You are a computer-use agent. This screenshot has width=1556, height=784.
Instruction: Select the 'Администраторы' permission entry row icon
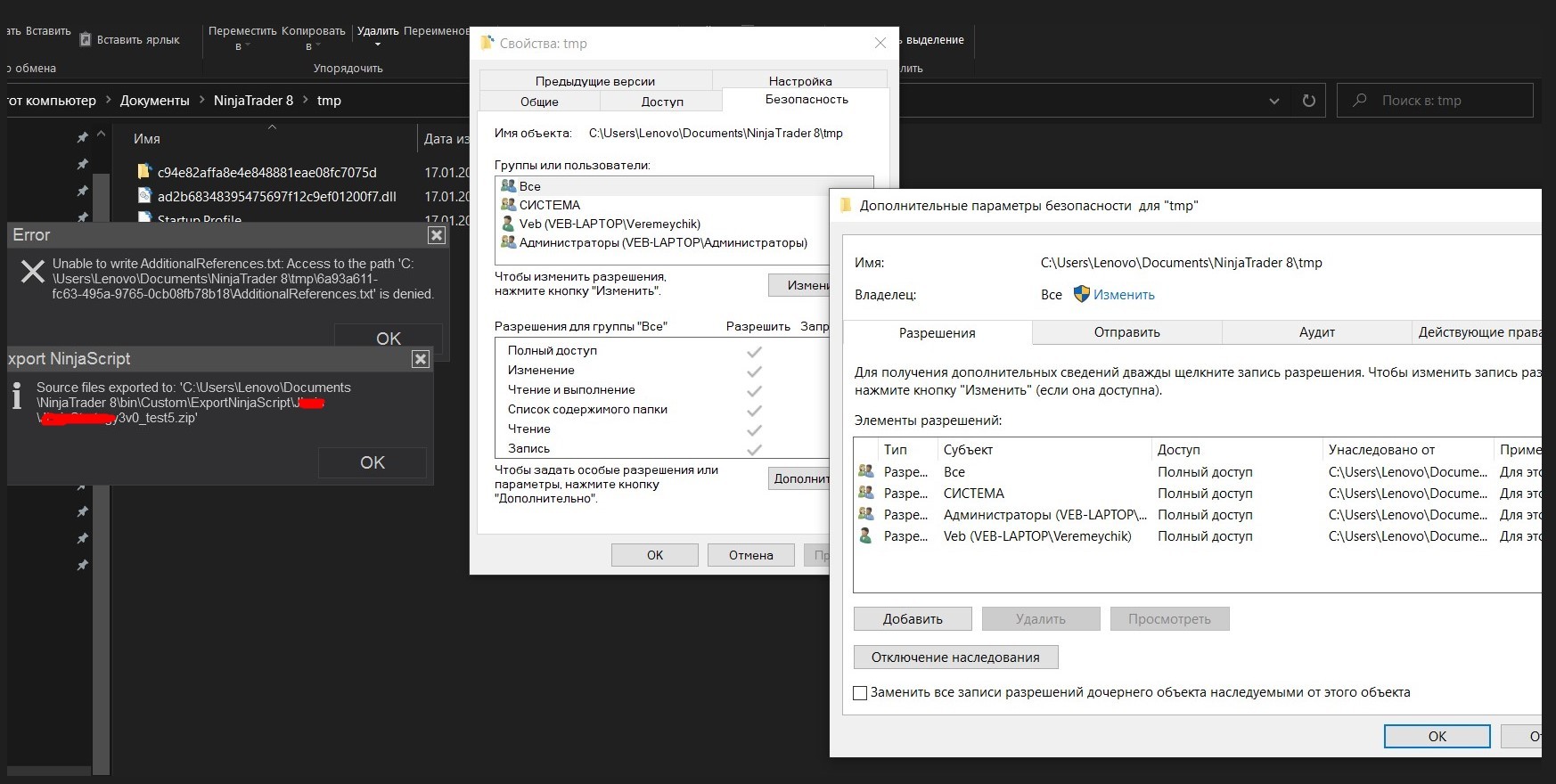pyautogui.click(x=865, y=514)
